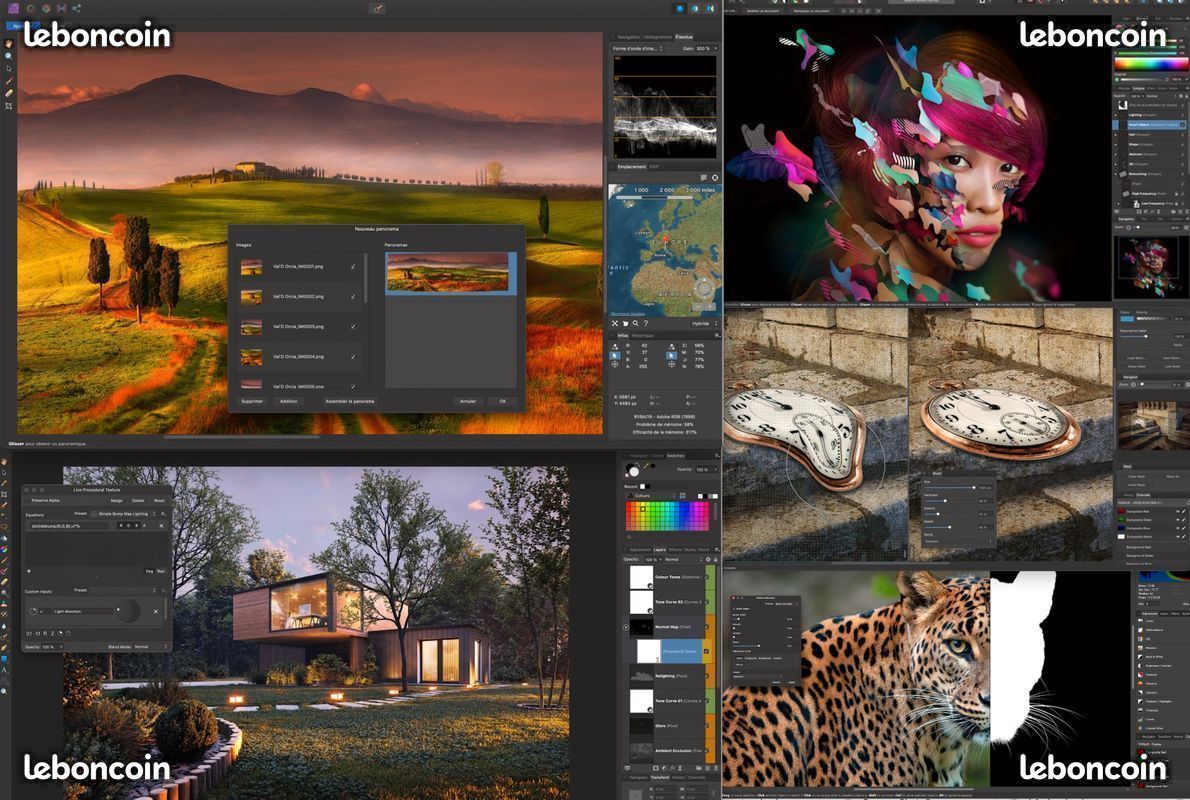Click the hue spectrum bar in the portrait window

1151,64
